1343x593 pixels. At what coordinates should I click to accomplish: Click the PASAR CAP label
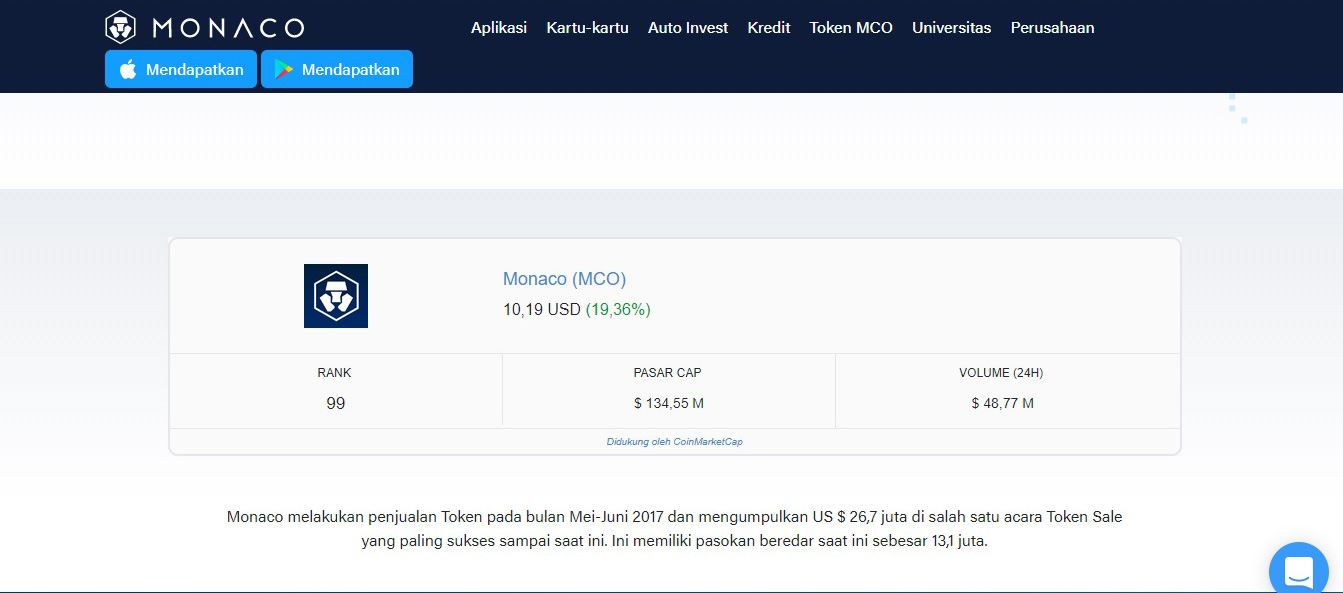pos(668,373)
